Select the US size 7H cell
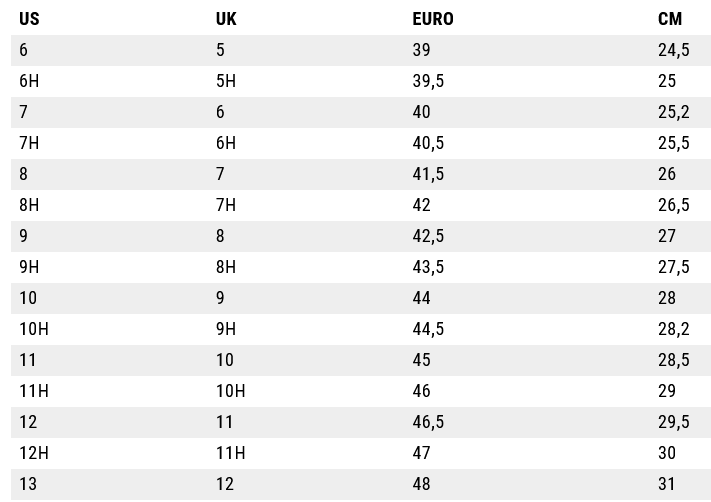 29,143
